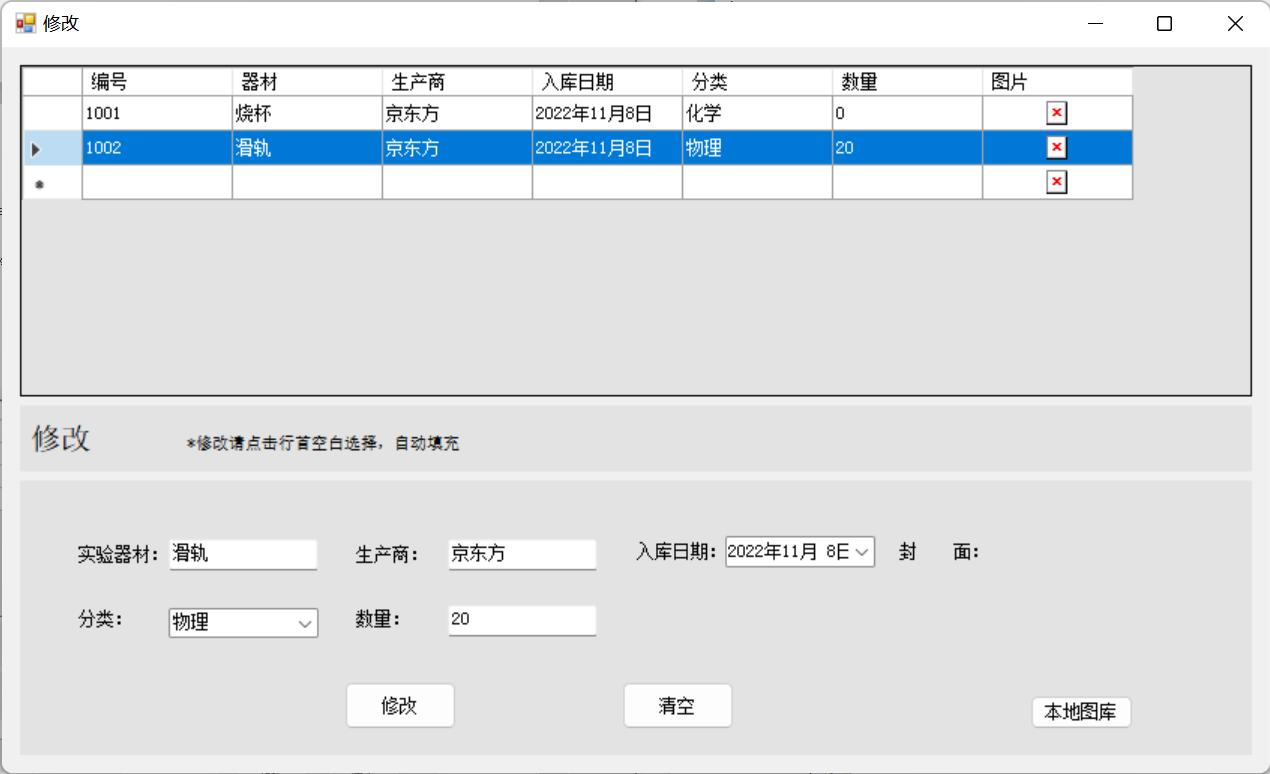
Task: Click the 数量 column header
Action: [x=906, y=82]
